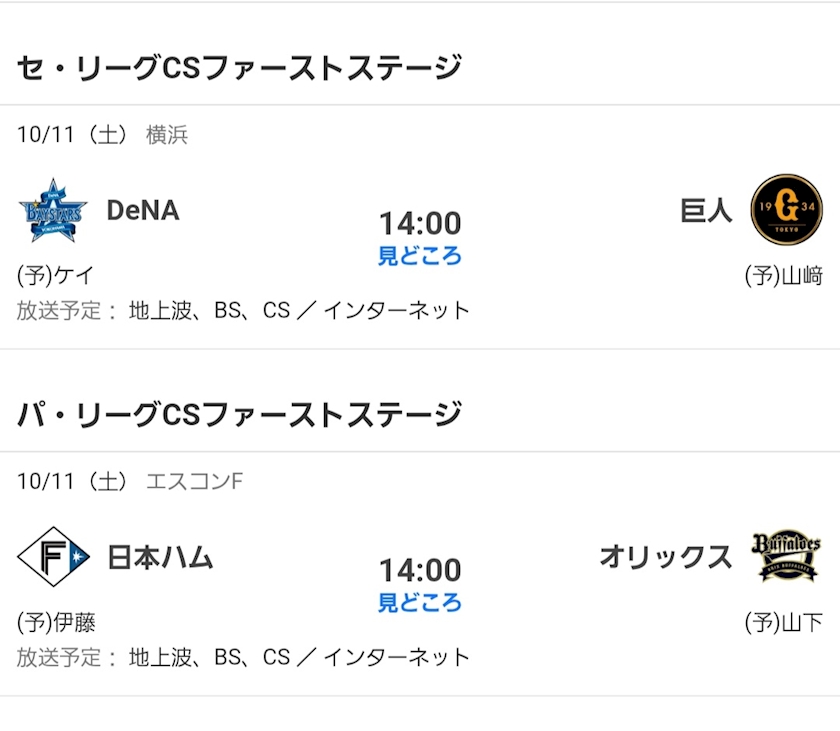Viewport: 840px width, 731px height.
Task: Click the 14:00 start time of 日本ハム game
Action: pos(420,570)
